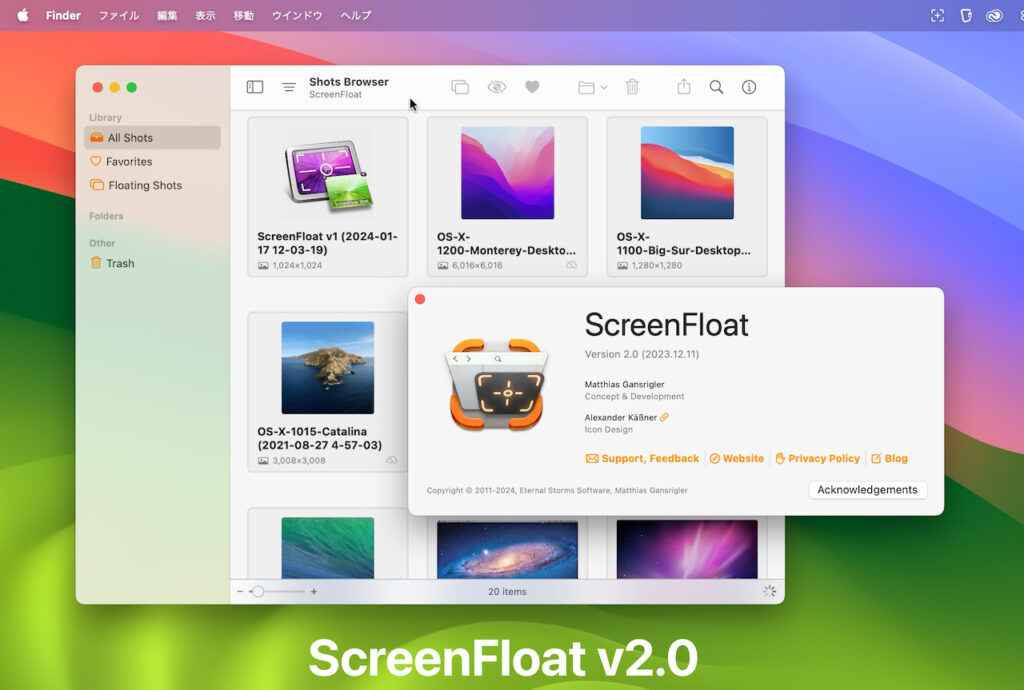This screenshot has height=690, width=1024.
Task: Open the share icon in the toolbar
Action: coord(682,87)
